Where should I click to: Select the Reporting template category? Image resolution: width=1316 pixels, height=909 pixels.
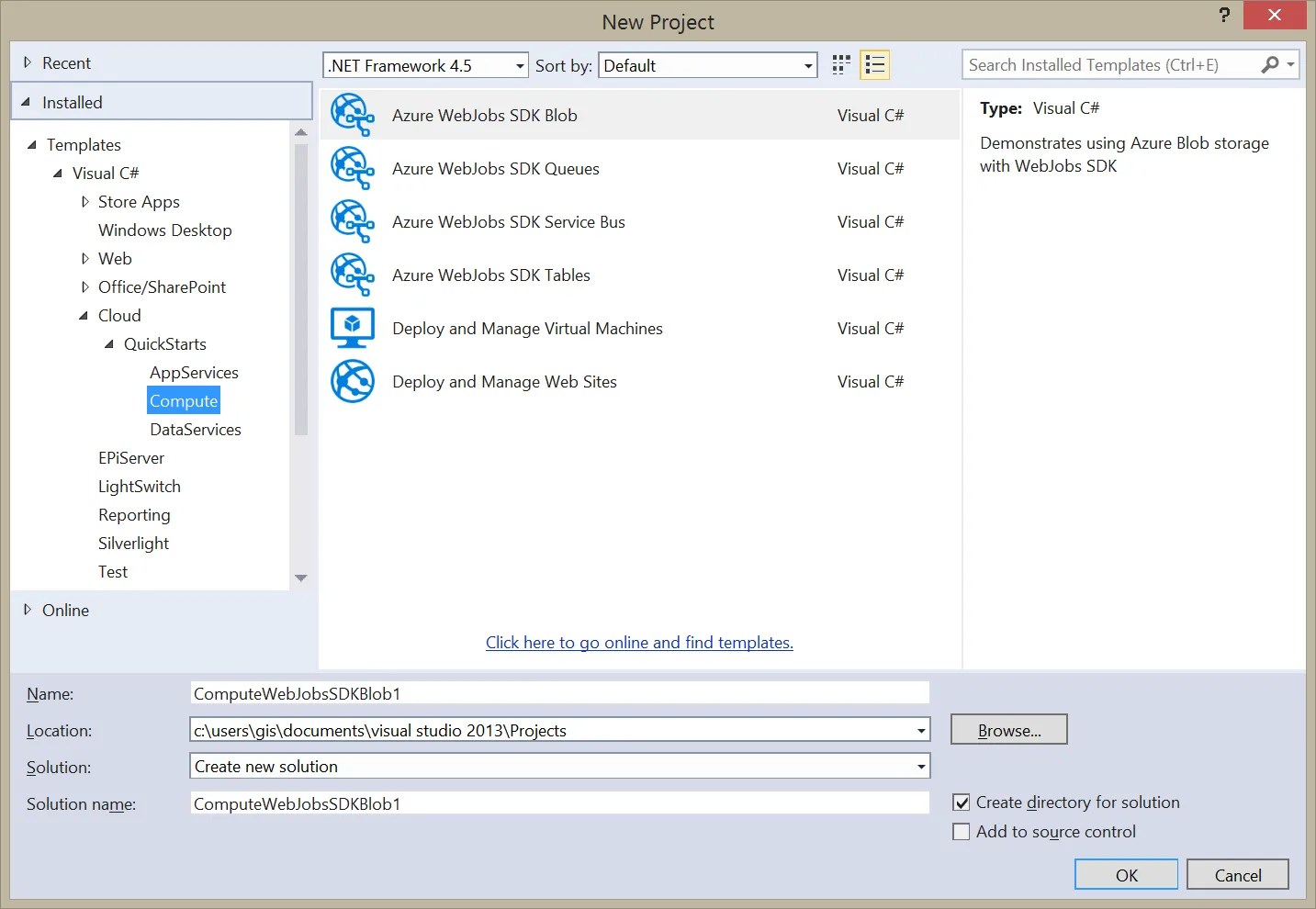pos(134,514)
